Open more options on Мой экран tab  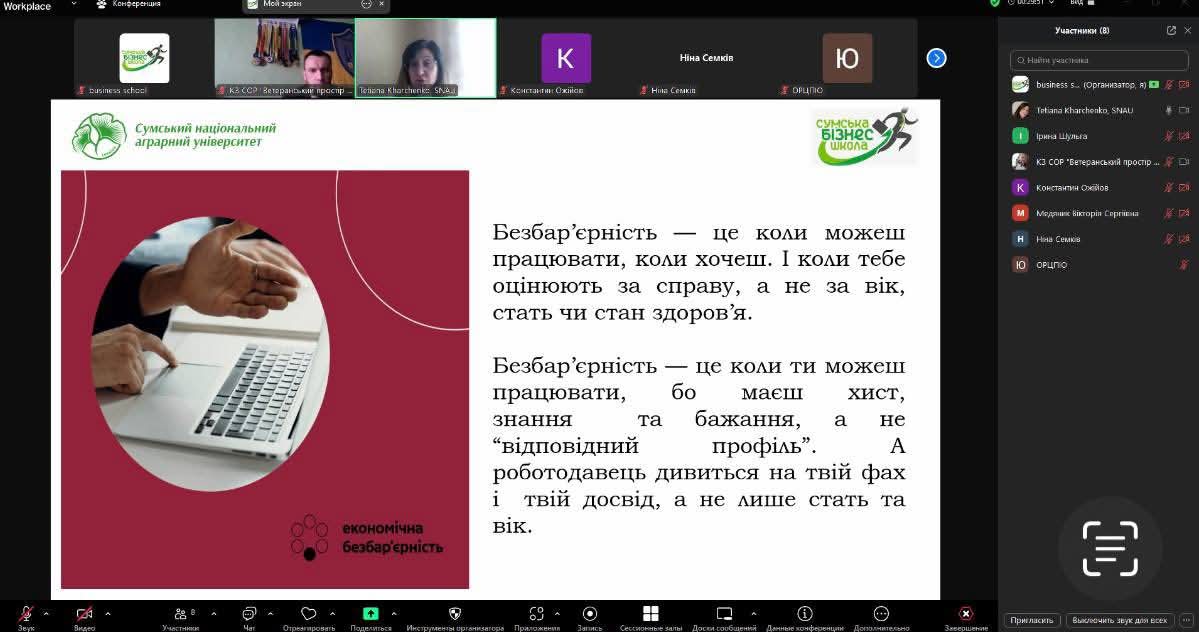click(x=366, y=4)
